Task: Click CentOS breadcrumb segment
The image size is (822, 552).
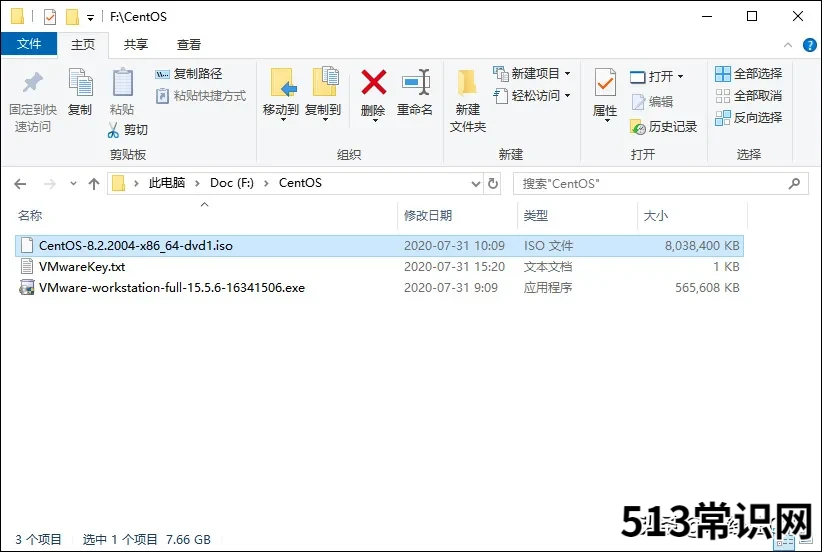Action: point(300,183)
